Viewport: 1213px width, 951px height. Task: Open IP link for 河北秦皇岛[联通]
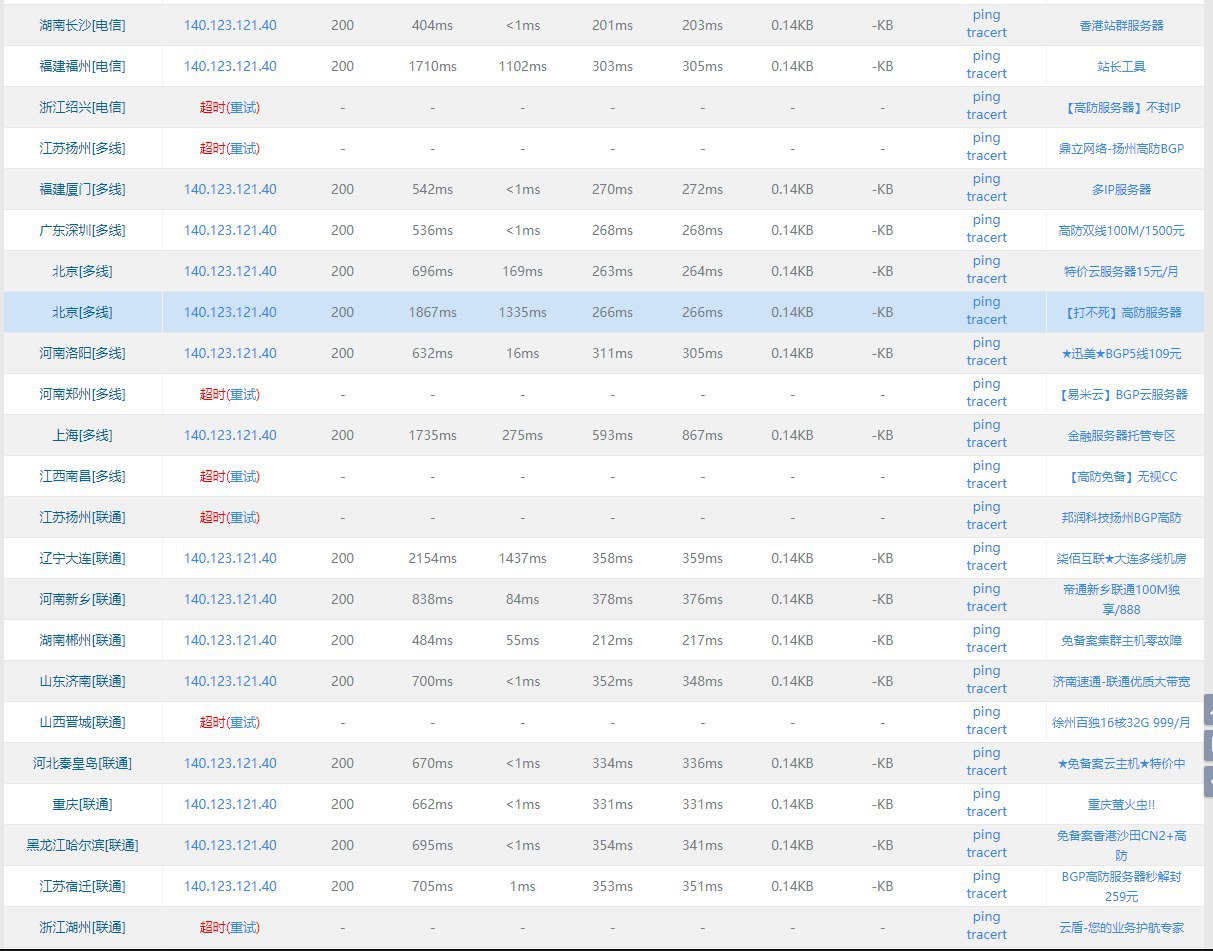230,763
